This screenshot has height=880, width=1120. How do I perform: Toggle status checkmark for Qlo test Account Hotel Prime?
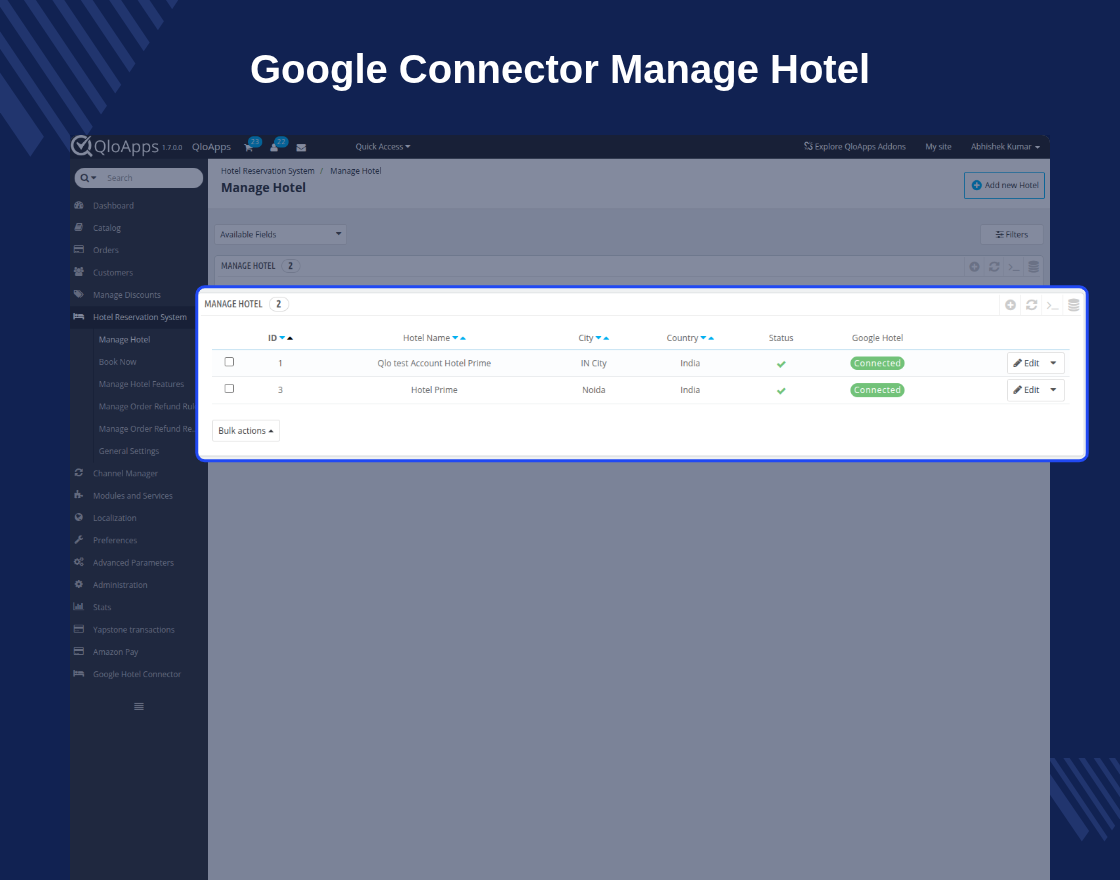pyautogui.click(x=781, y=364)
